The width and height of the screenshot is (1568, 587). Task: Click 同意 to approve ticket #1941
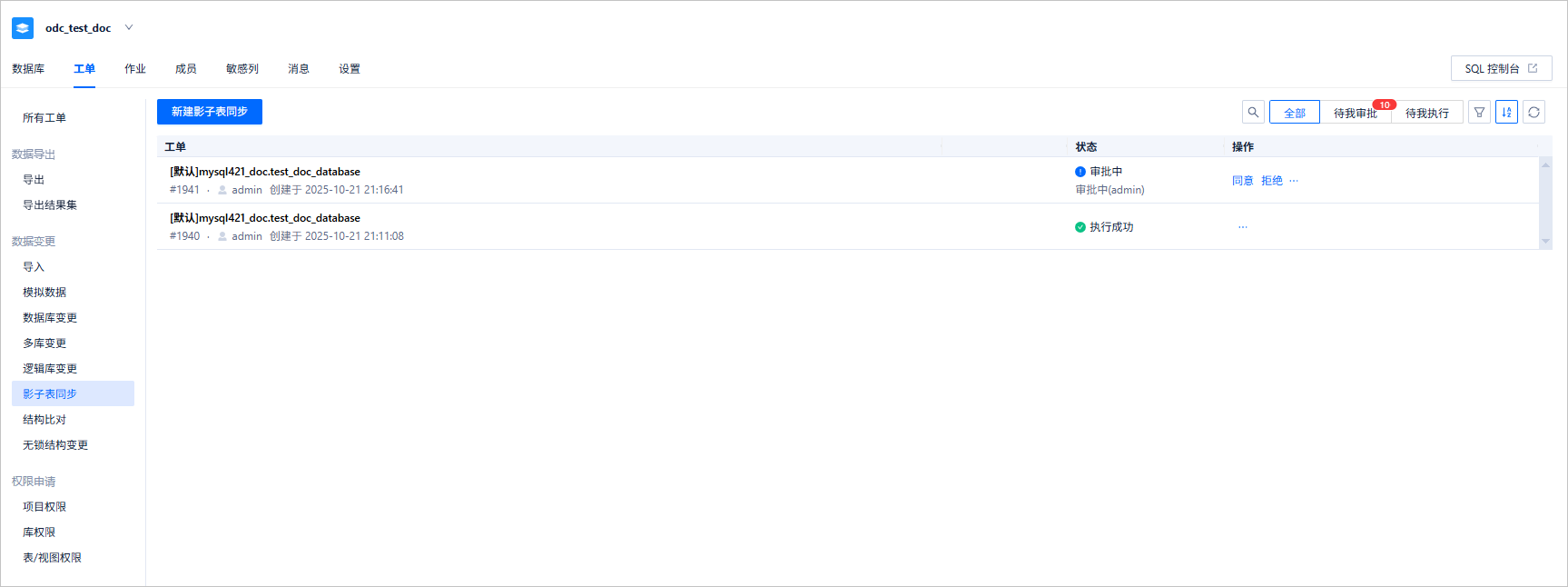(x=1243, y=181)
